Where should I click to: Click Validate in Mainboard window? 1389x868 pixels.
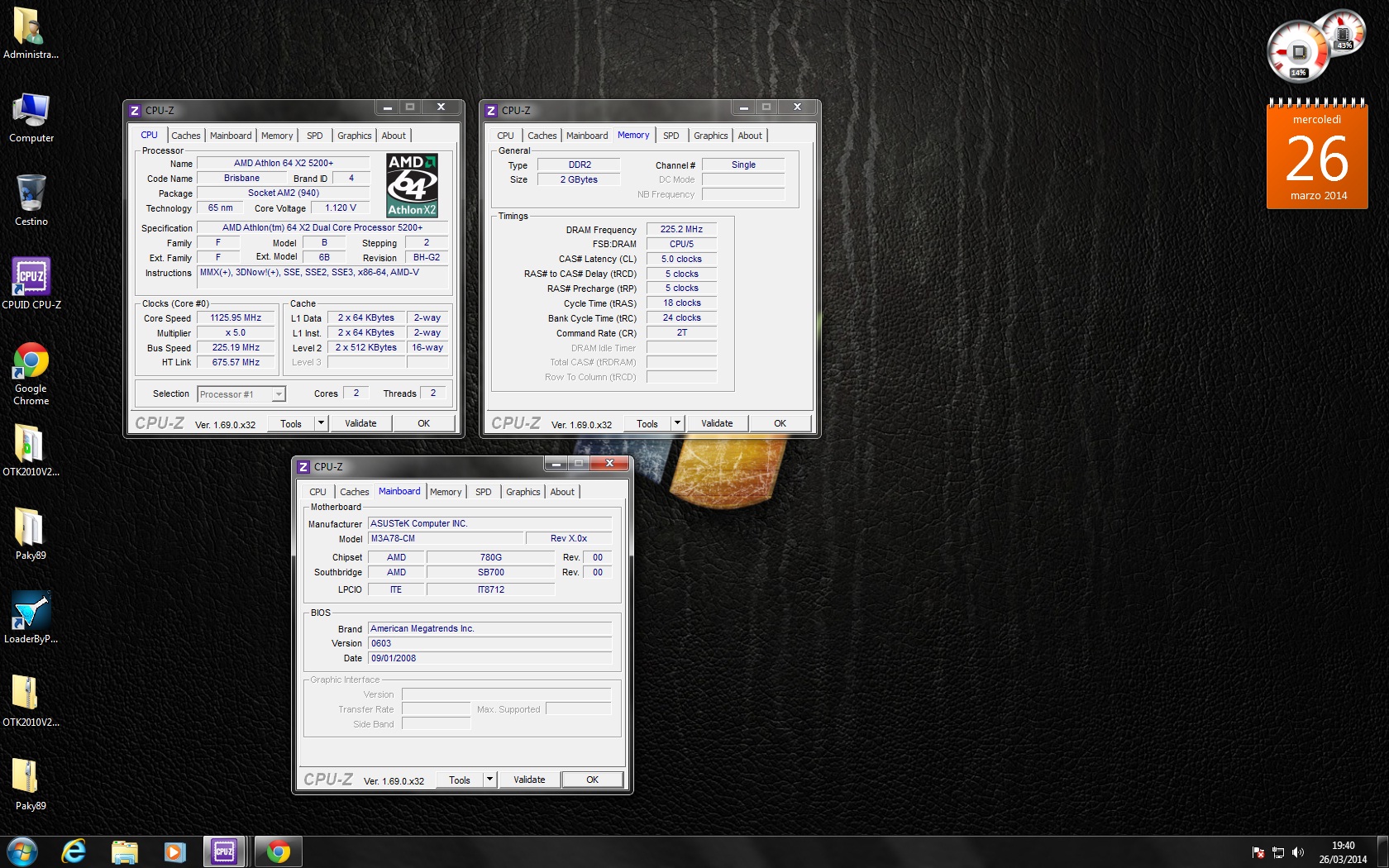pyautogui.click(x=529, y=780)
